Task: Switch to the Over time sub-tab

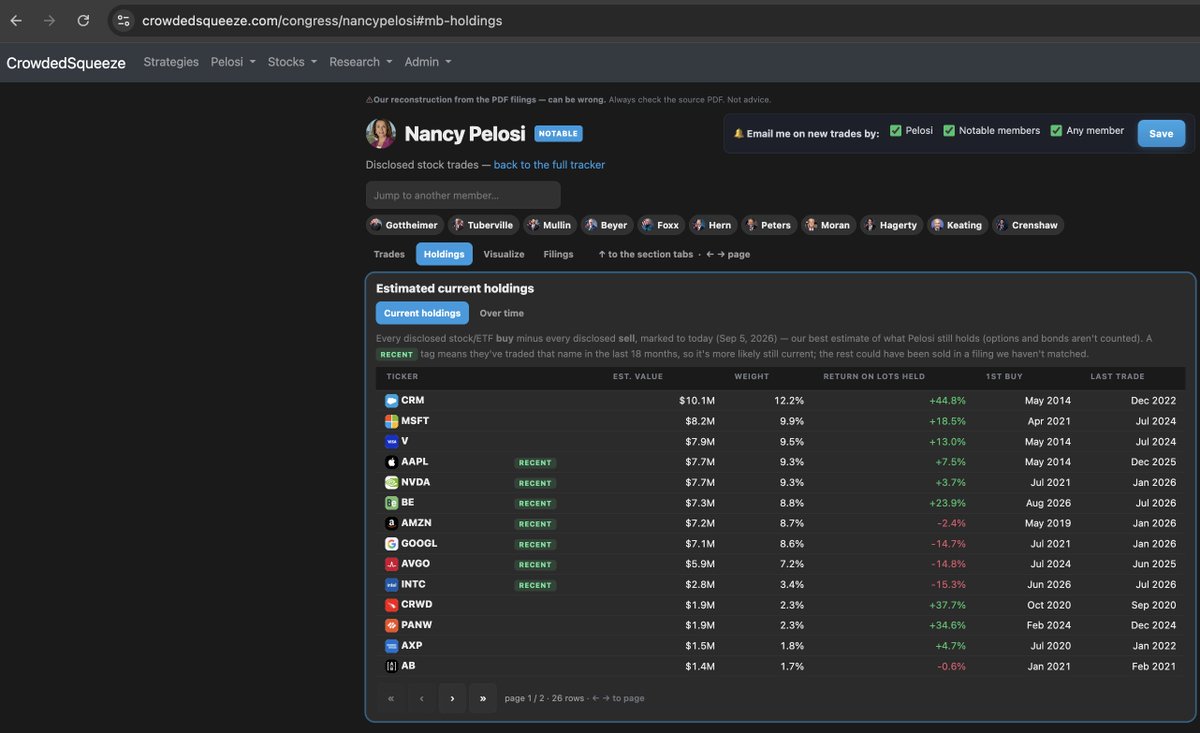Action: (x=501, y=313)
